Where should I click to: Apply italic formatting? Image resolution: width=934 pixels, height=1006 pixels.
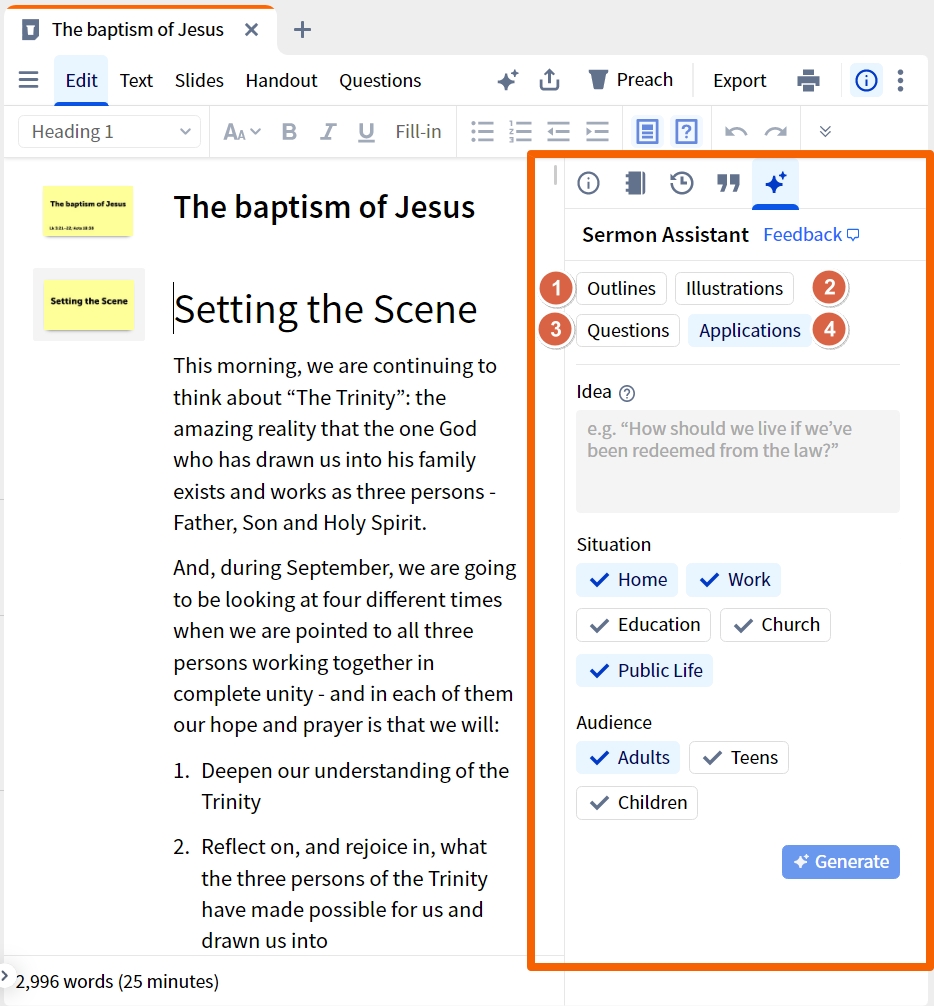pyautogui.click(x=328, y=132)
